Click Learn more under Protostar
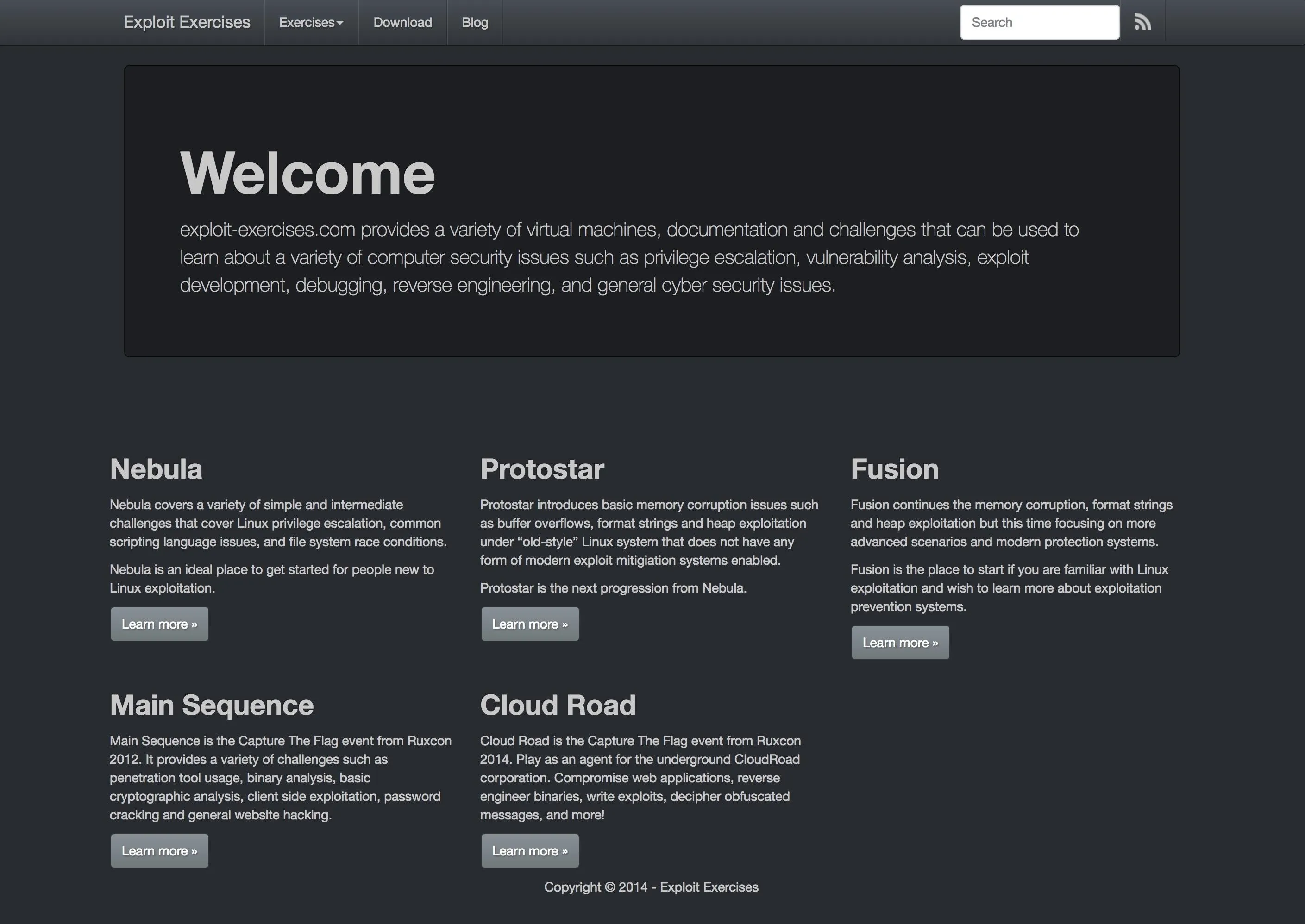 click(x=530, y=624)
